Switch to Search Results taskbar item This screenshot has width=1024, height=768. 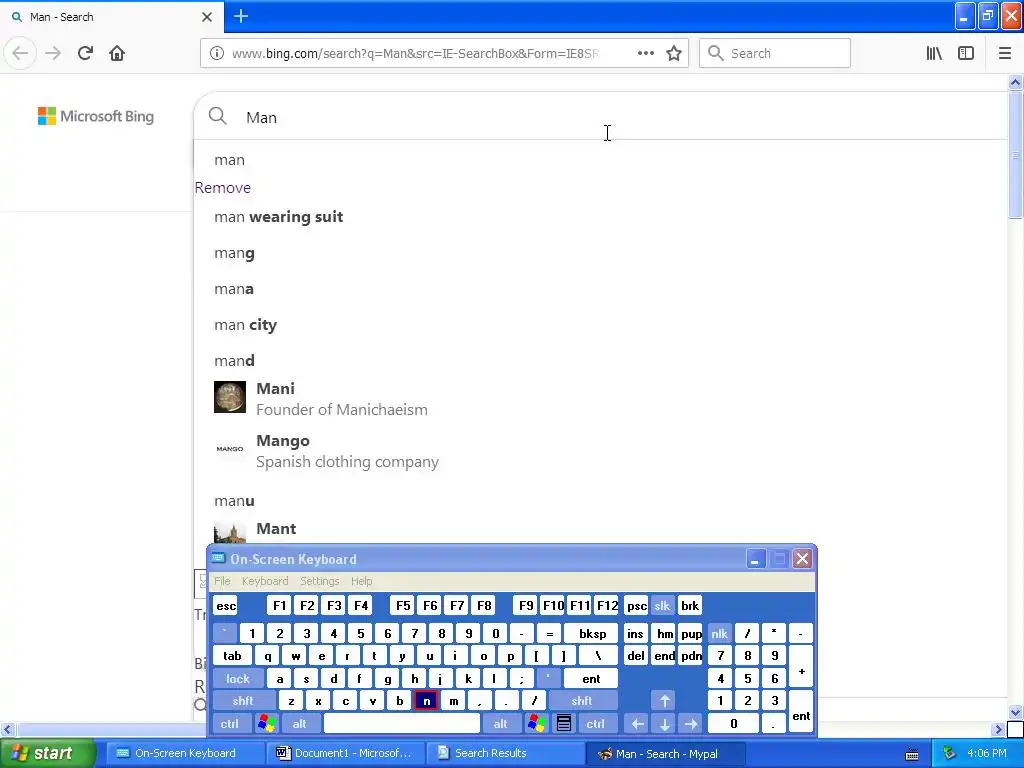tap(504, 754)
